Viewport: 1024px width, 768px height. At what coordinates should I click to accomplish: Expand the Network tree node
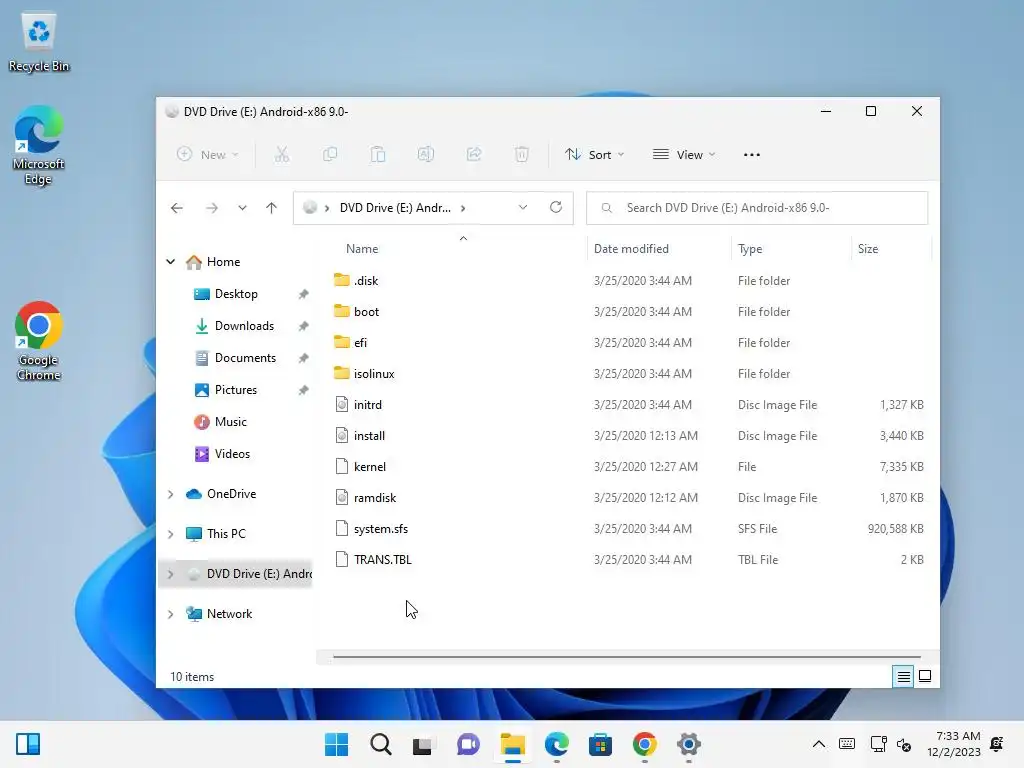pyautogui.click(x=170, y=615)
